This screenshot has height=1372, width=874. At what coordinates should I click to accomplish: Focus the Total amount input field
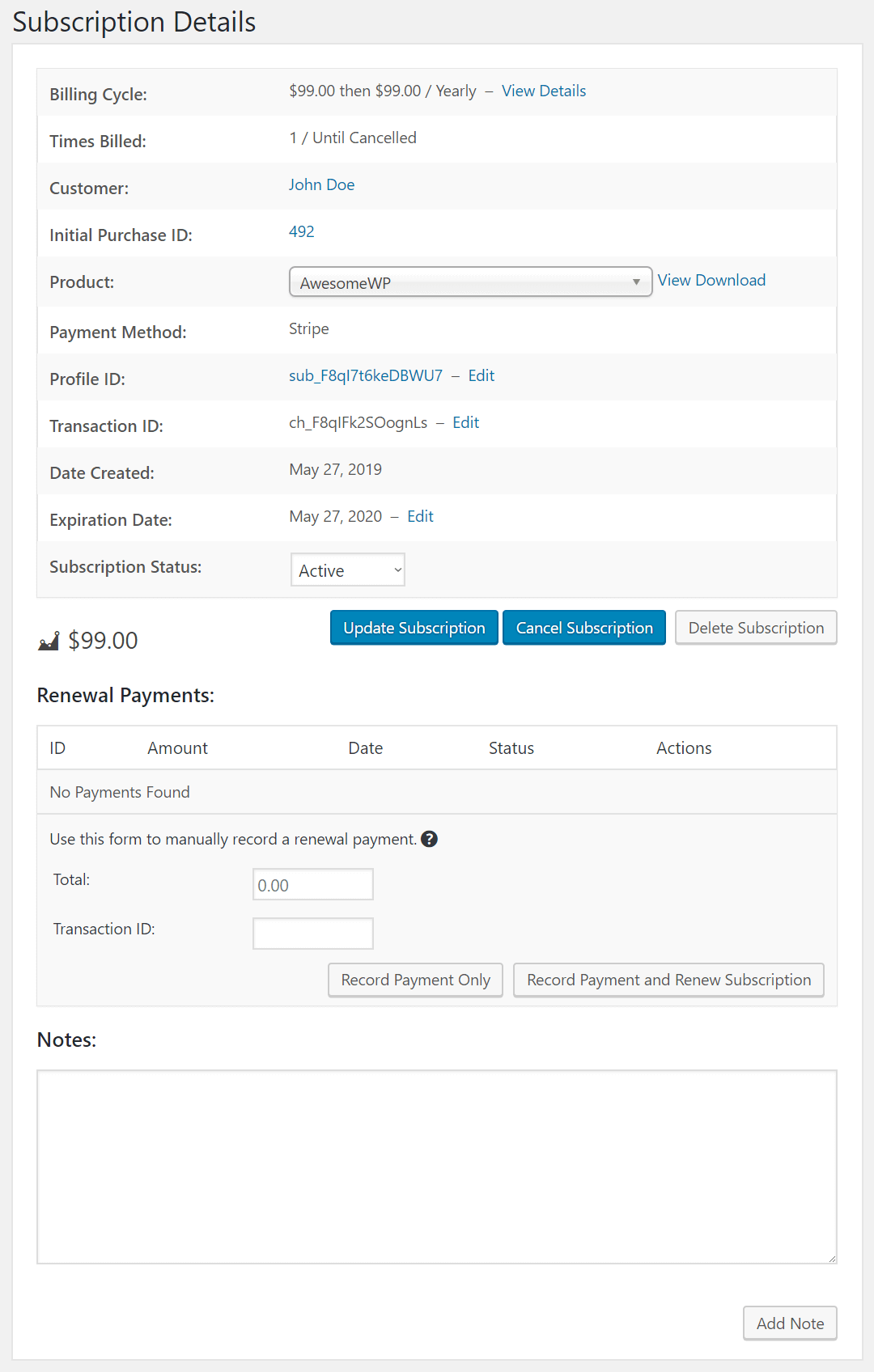(312, 885)
